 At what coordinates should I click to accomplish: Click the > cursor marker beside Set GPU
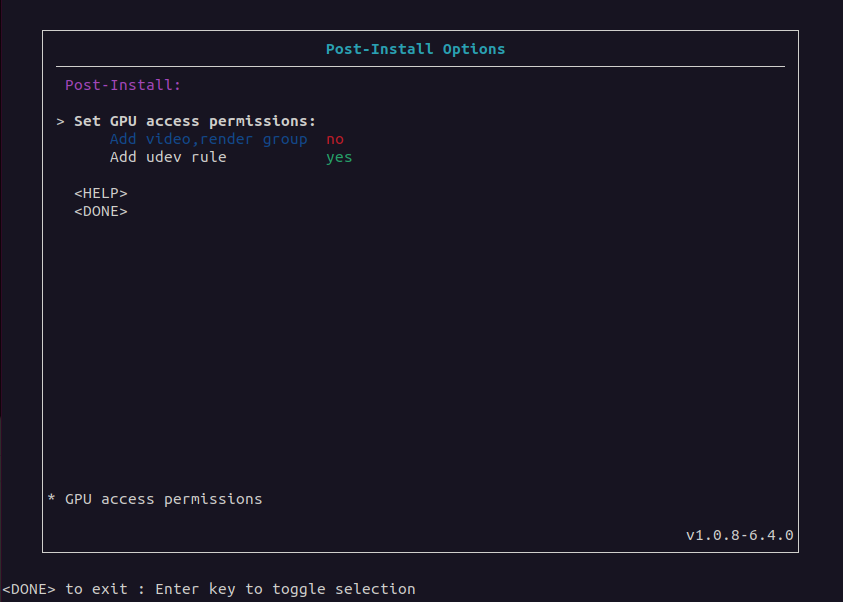(x=61, y=121)
